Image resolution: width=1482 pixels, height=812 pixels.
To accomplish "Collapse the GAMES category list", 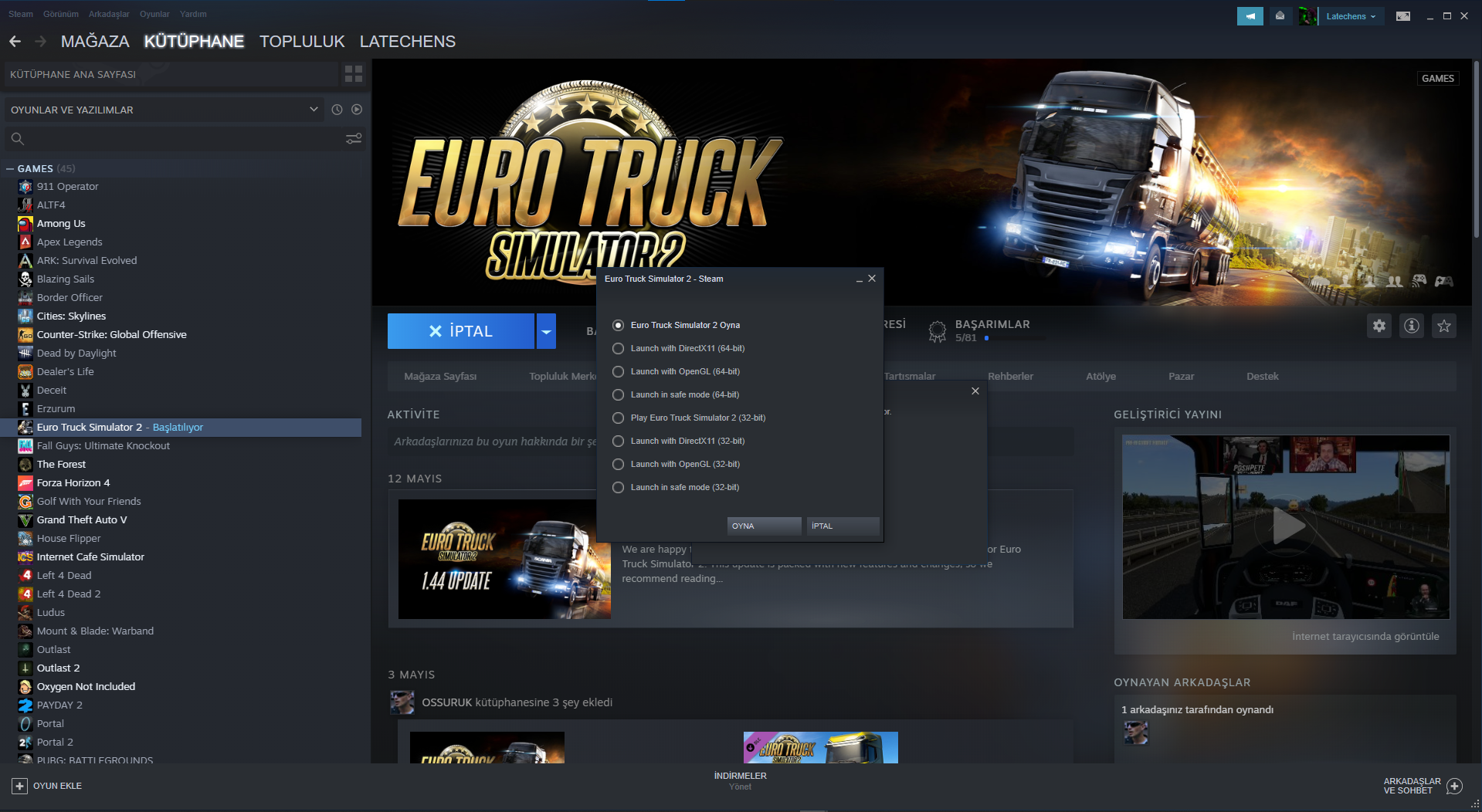I will pyautogui.click(x=10, y=168).
